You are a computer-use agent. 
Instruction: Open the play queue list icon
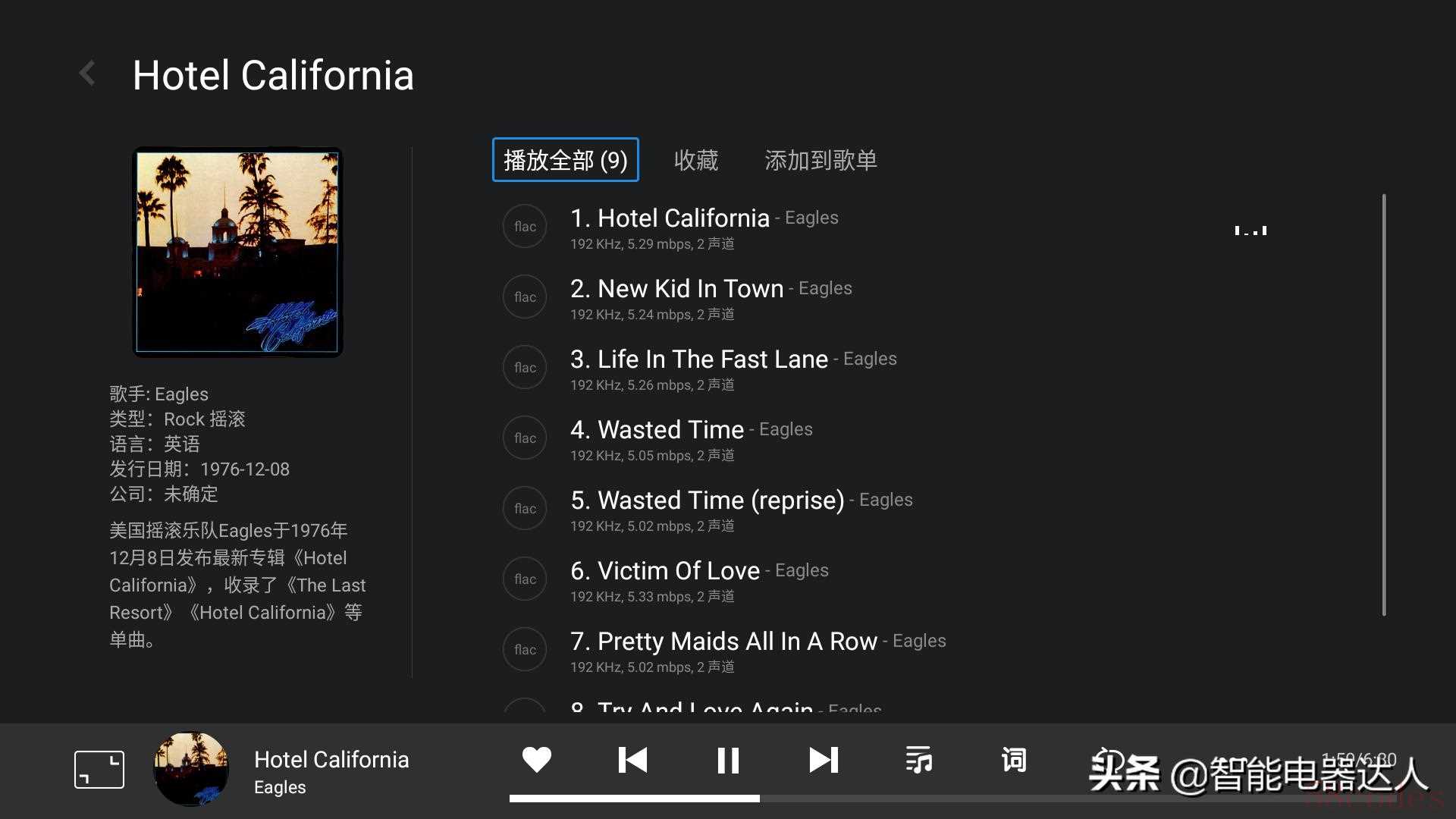919,760
